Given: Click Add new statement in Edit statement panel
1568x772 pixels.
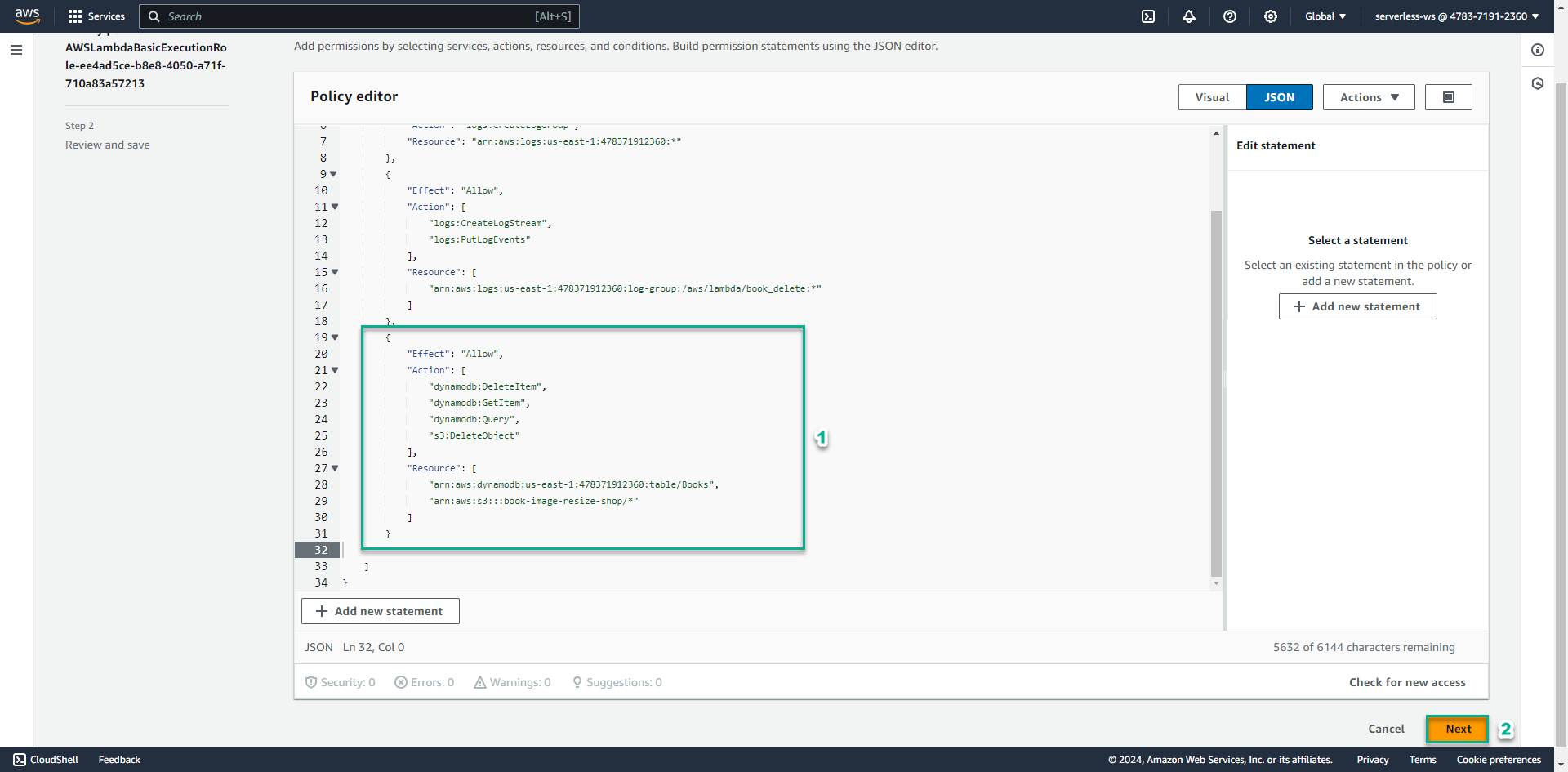Looking at the screenshot, I should click(x=1357, y=306).
